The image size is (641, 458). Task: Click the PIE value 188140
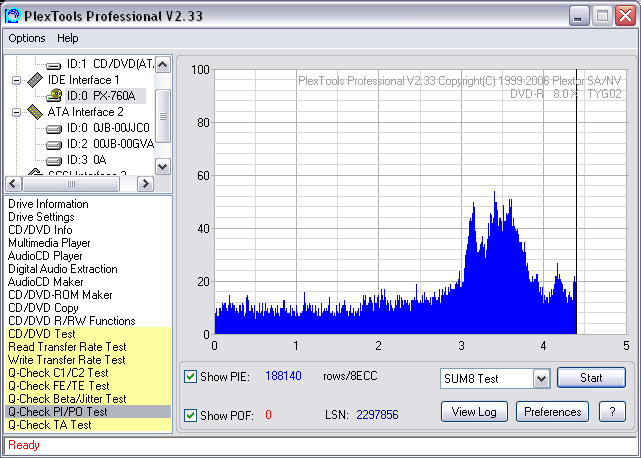pos(283,376)
